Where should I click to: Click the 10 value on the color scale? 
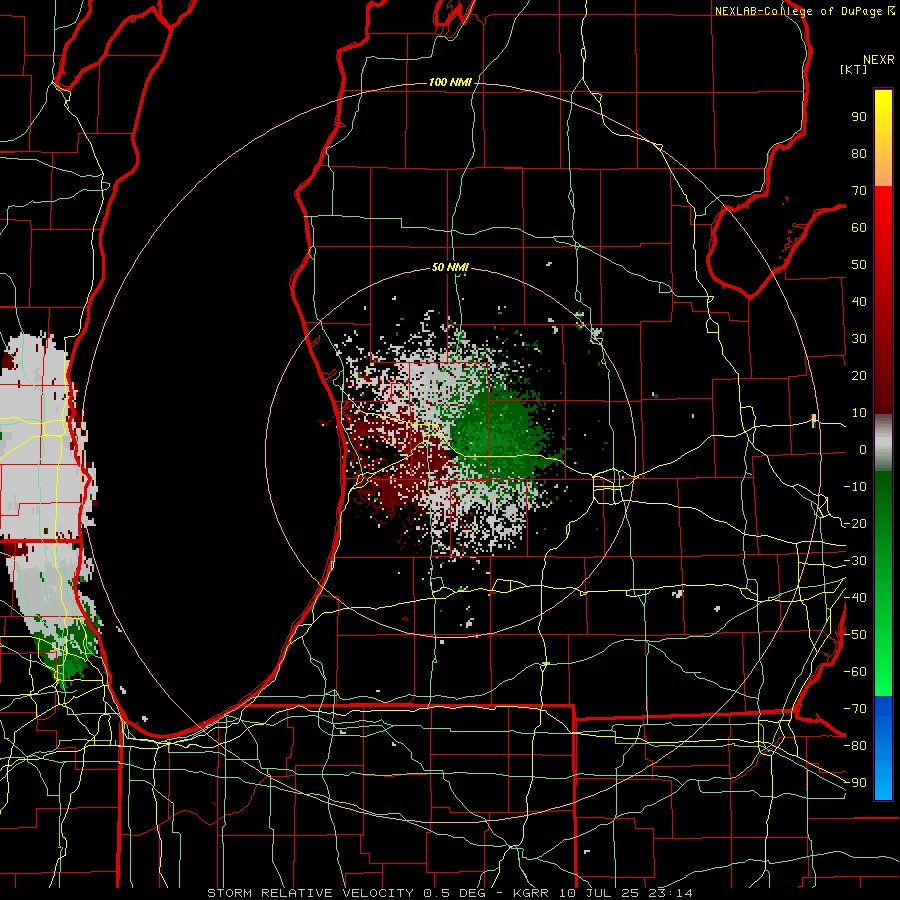point(859,413)
